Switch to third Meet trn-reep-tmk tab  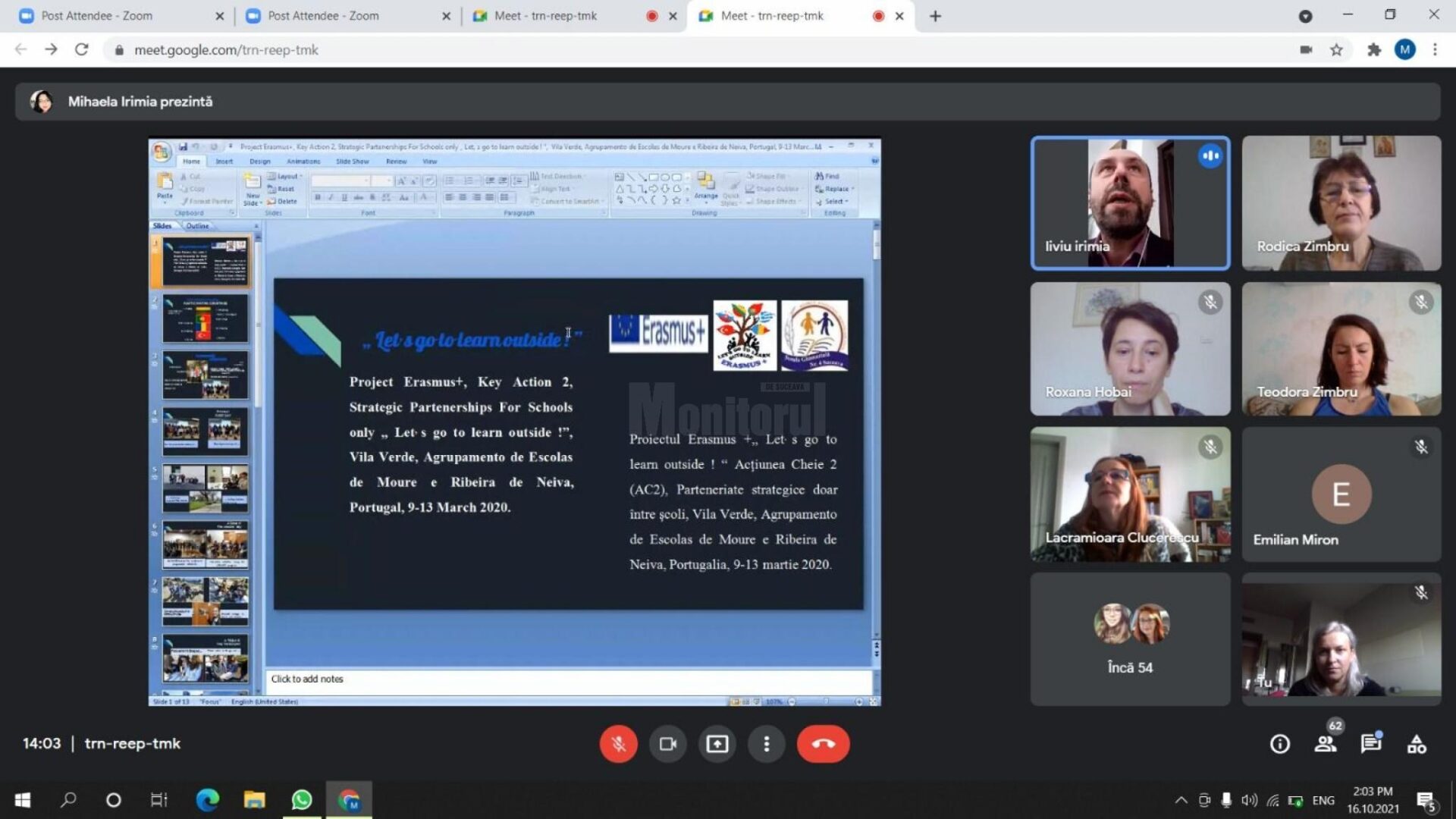click(x=545, y=16)
